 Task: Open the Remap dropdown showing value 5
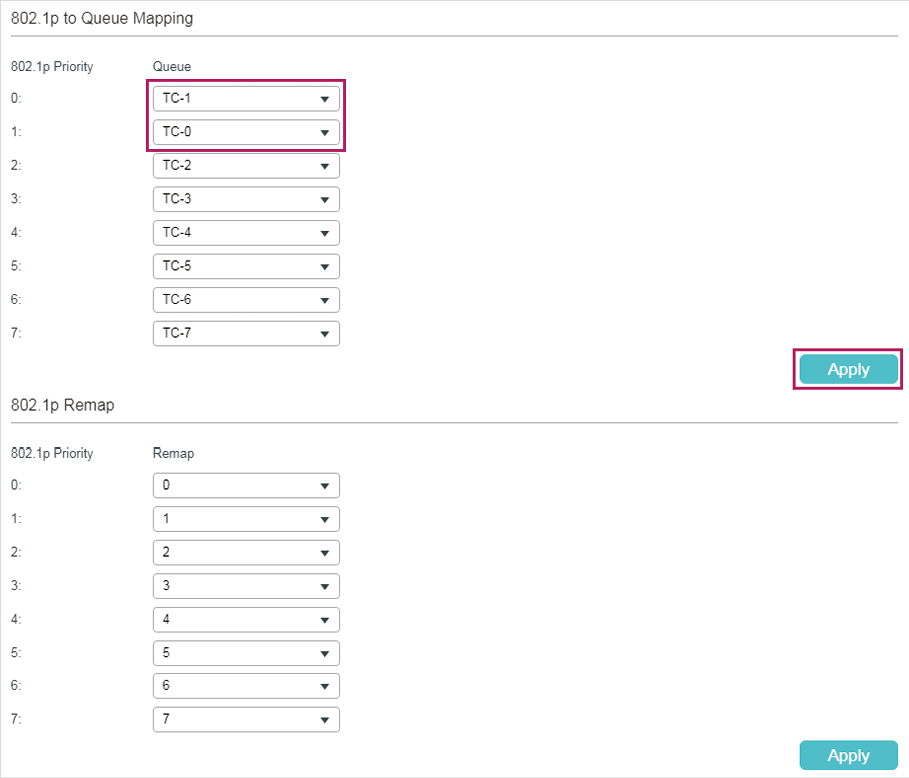coord(246,653)
